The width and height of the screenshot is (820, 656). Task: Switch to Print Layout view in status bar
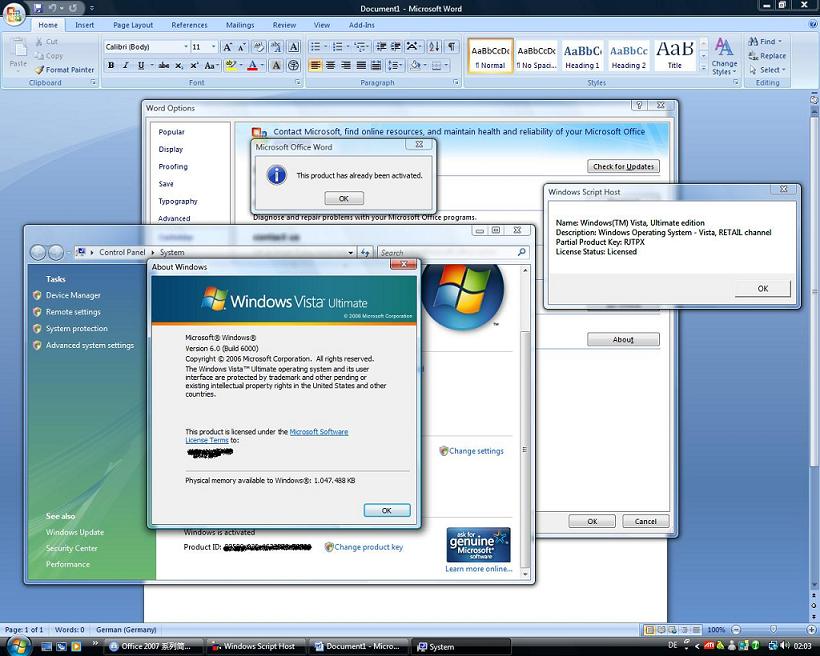pos(650,630)
